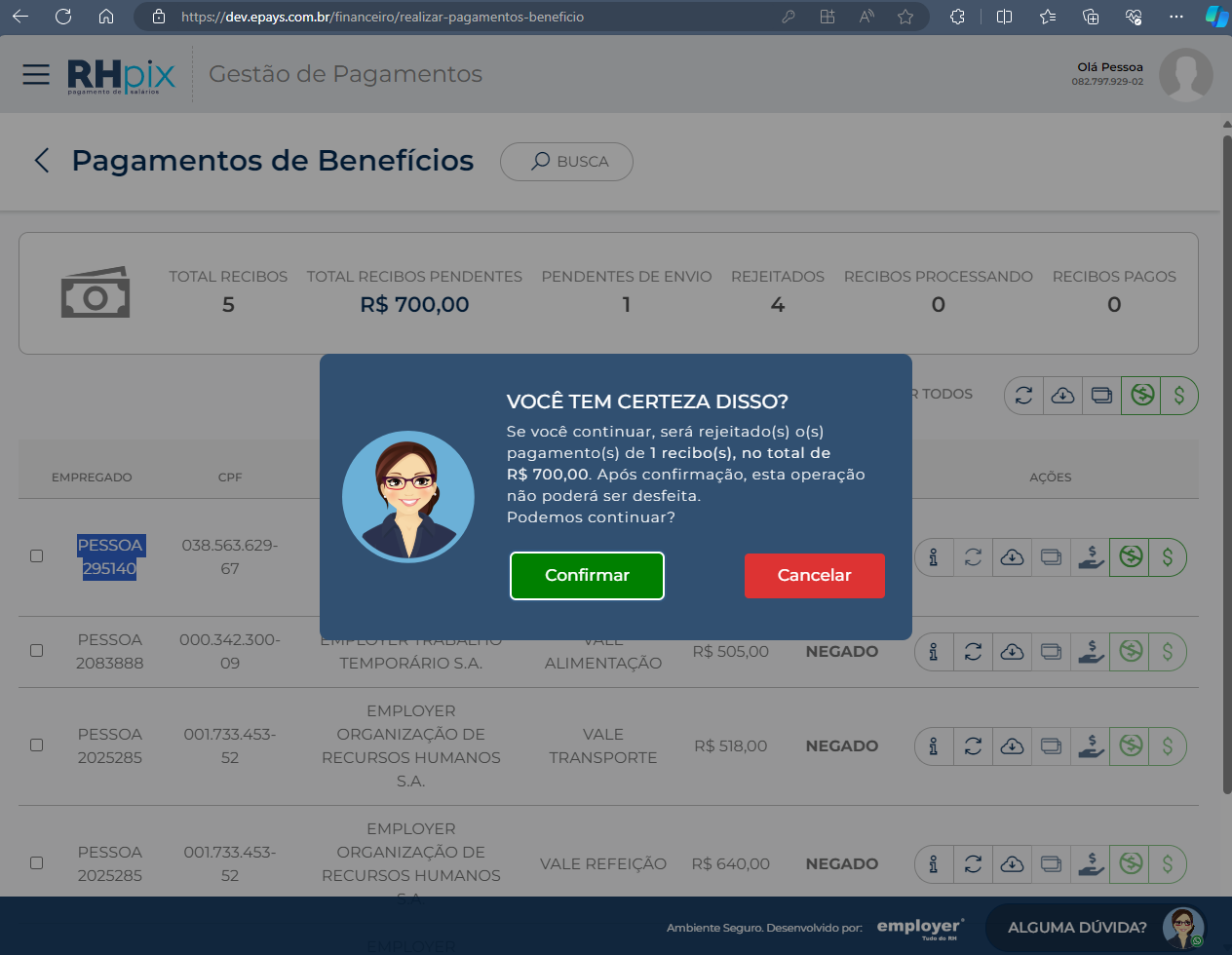Confirm the payment rejection dialog
1232x955 pixels.
pyautogui.click(x=587, y=575)
